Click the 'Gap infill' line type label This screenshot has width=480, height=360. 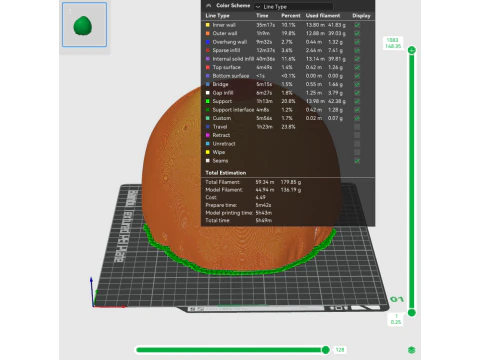coord(223,93)
